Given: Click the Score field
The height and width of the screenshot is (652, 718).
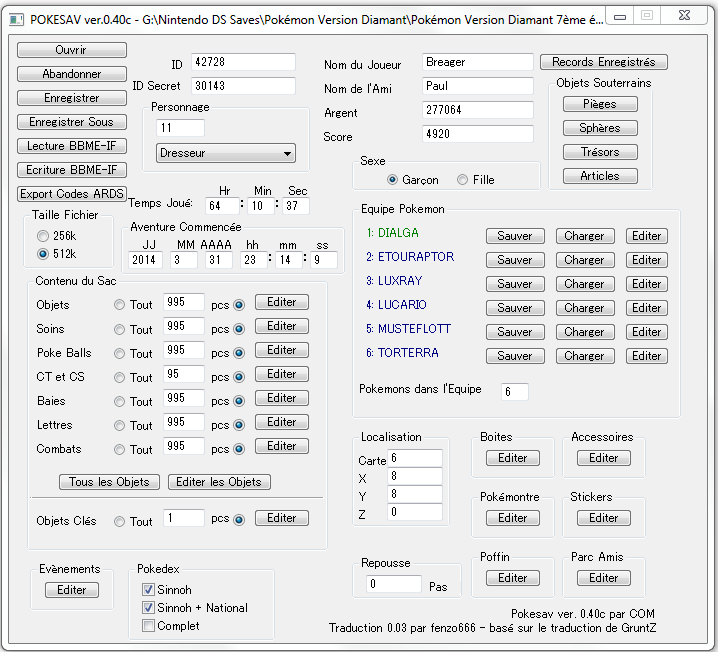Looking at the screenshot, I should coord(478,134).
